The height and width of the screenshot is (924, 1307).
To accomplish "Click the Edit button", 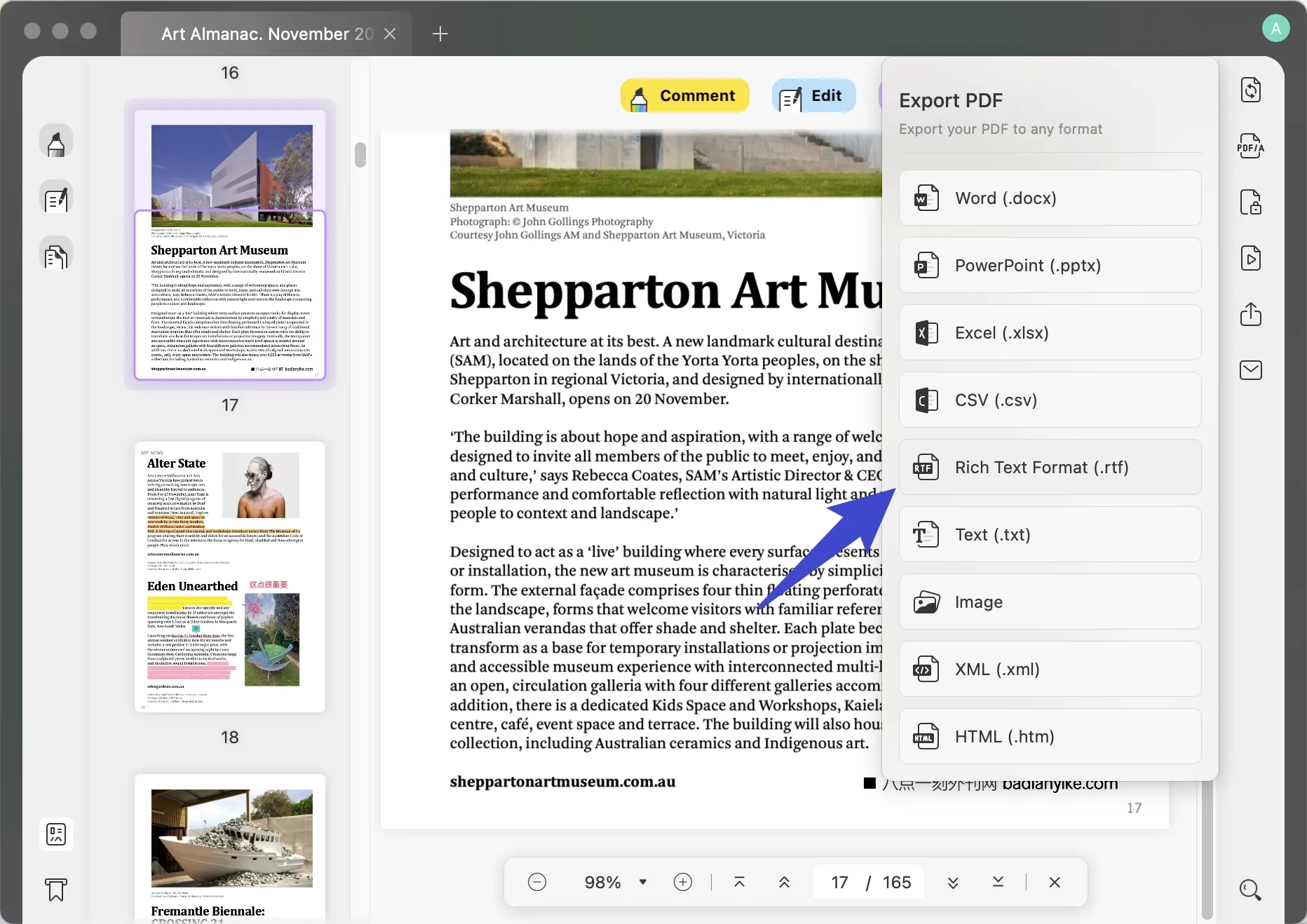I will (x=813, y=96).
